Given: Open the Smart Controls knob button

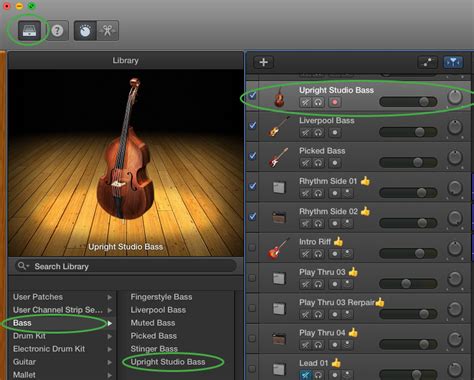Looking at the screenshot, I should pos(85,31).
